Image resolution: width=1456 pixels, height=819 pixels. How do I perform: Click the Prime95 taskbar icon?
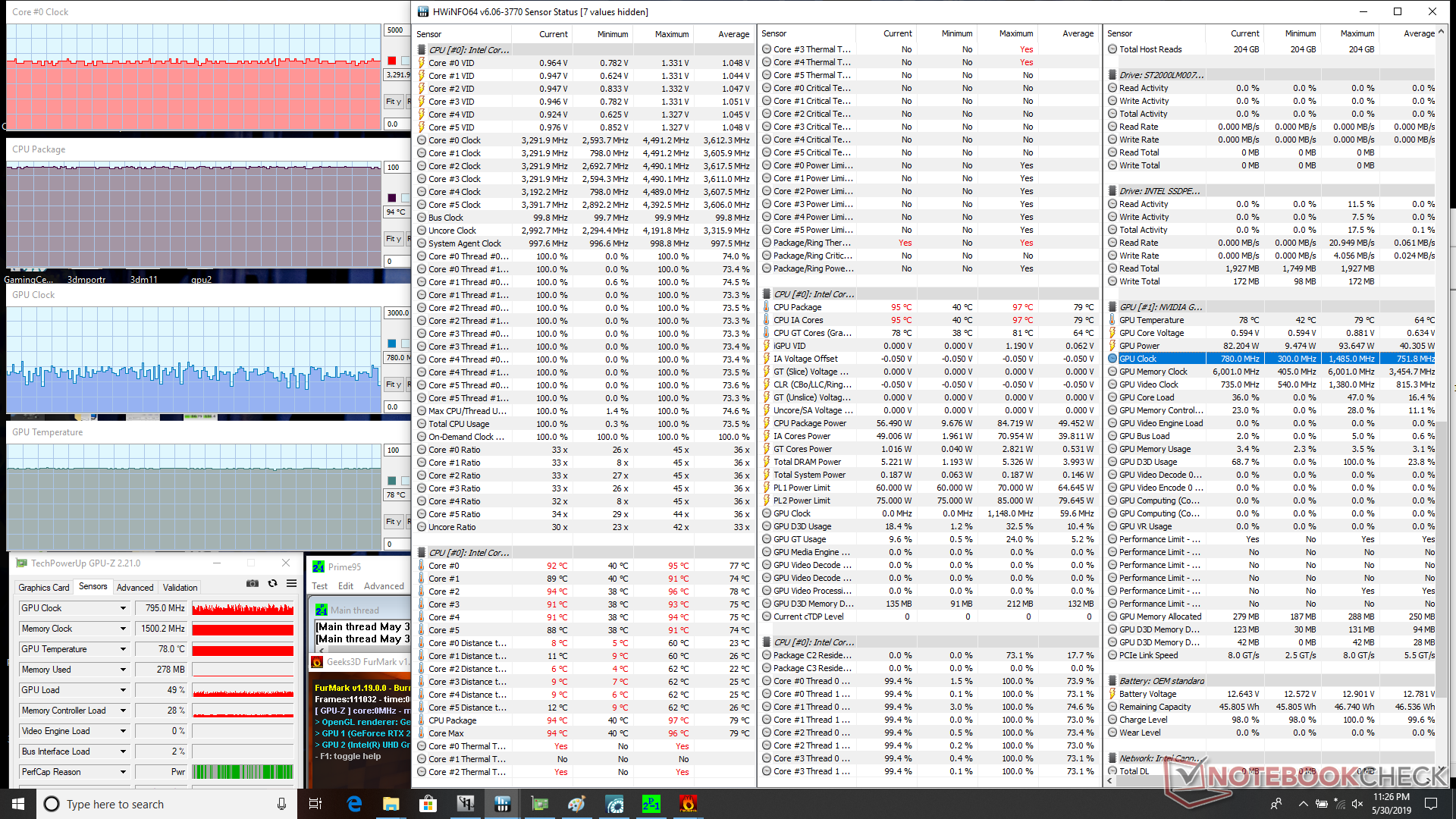[x=651, y=804]
